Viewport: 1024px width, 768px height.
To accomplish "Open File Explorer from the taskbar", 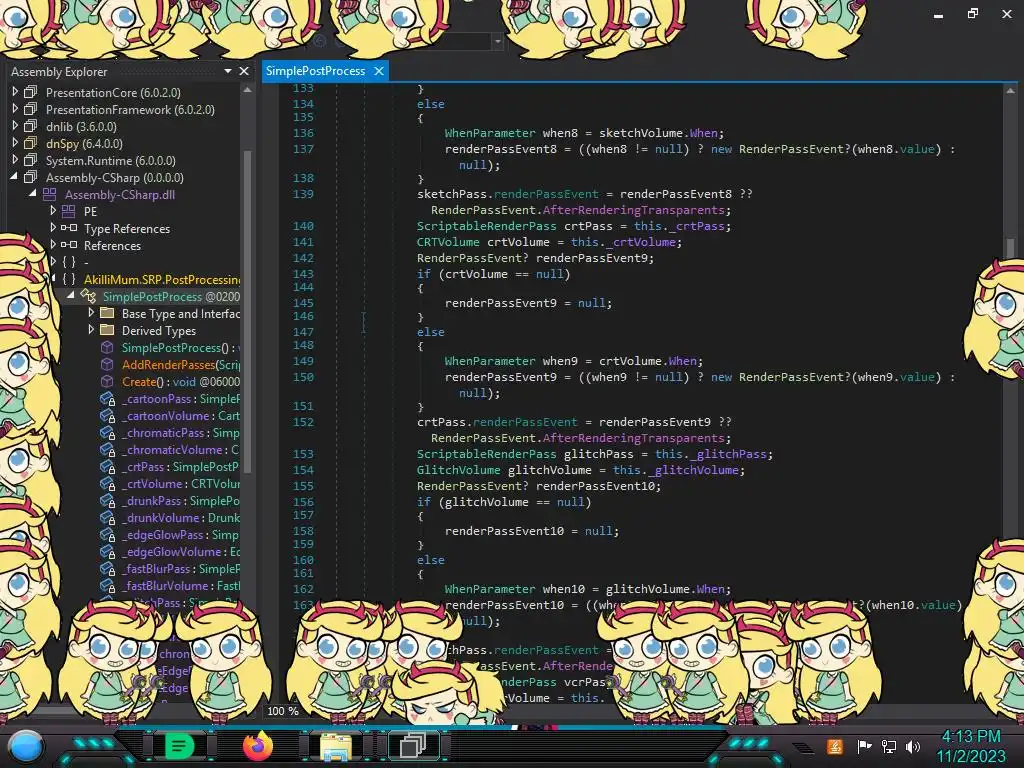I will point(336,746).
